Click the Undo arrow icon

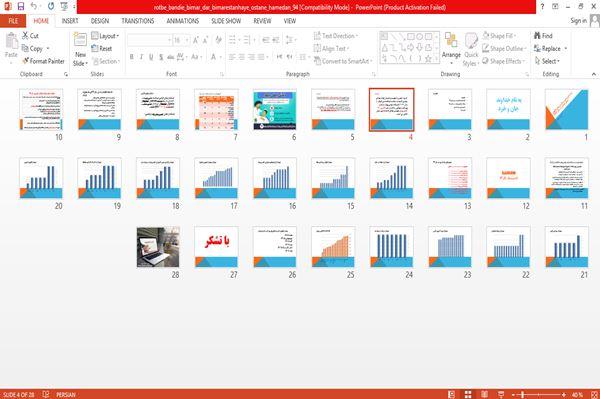pos(34,7)
